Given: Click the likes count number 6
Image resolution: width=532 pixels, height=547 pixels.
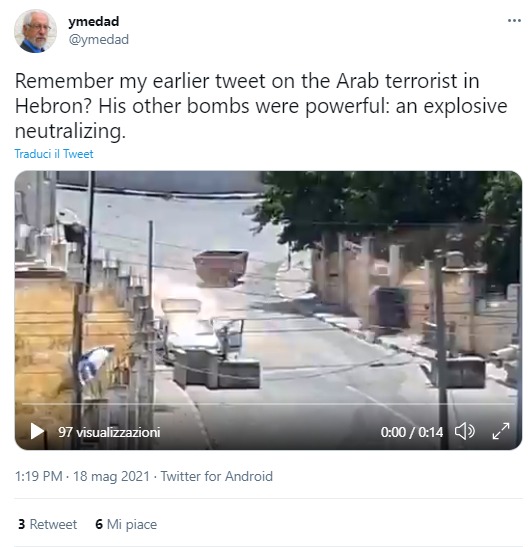Looking at the screenshot, I should (99, 524).
